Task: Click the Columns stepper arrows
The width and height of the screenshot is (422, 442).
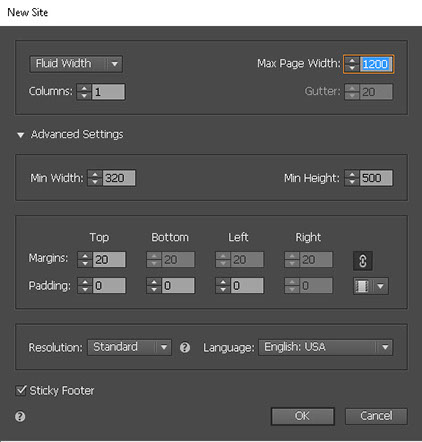Action: (84, 92)
